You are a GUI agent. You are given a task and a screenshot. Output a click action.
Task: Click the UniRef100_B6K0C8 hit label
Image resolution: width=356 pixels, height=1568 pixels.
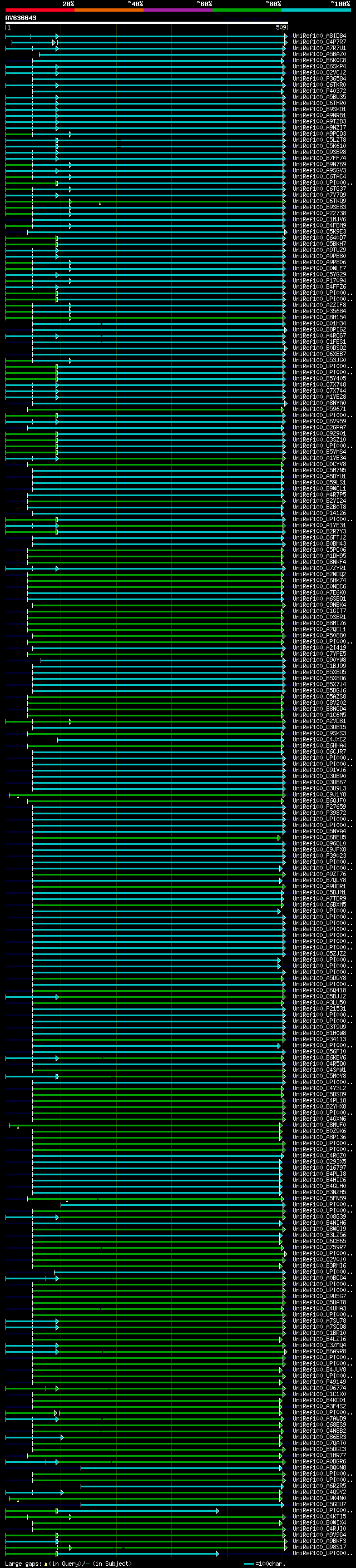pos(319,60)
